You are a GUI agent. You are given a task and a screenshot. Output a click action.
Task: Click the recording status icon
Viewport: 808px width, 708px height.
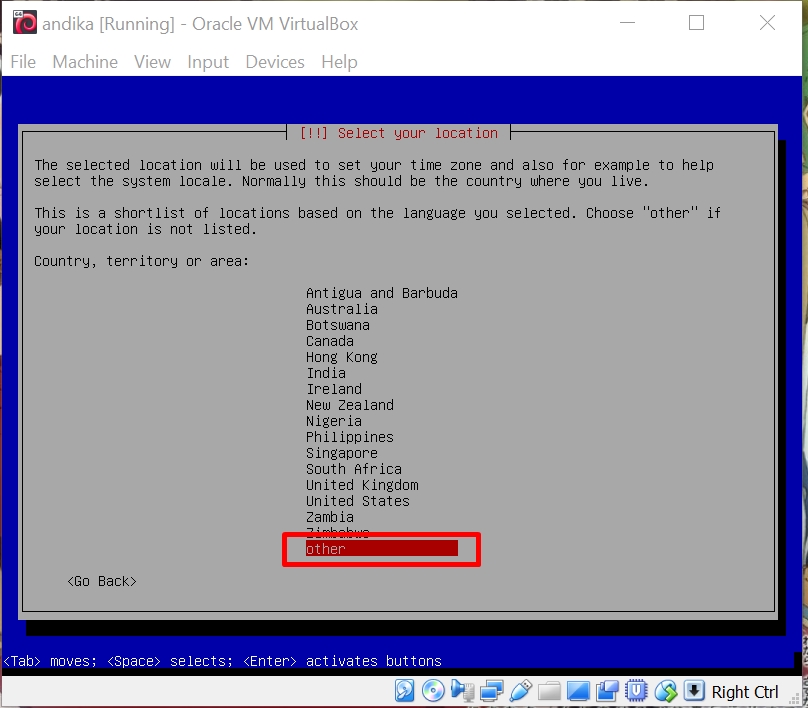click(608, 691)
